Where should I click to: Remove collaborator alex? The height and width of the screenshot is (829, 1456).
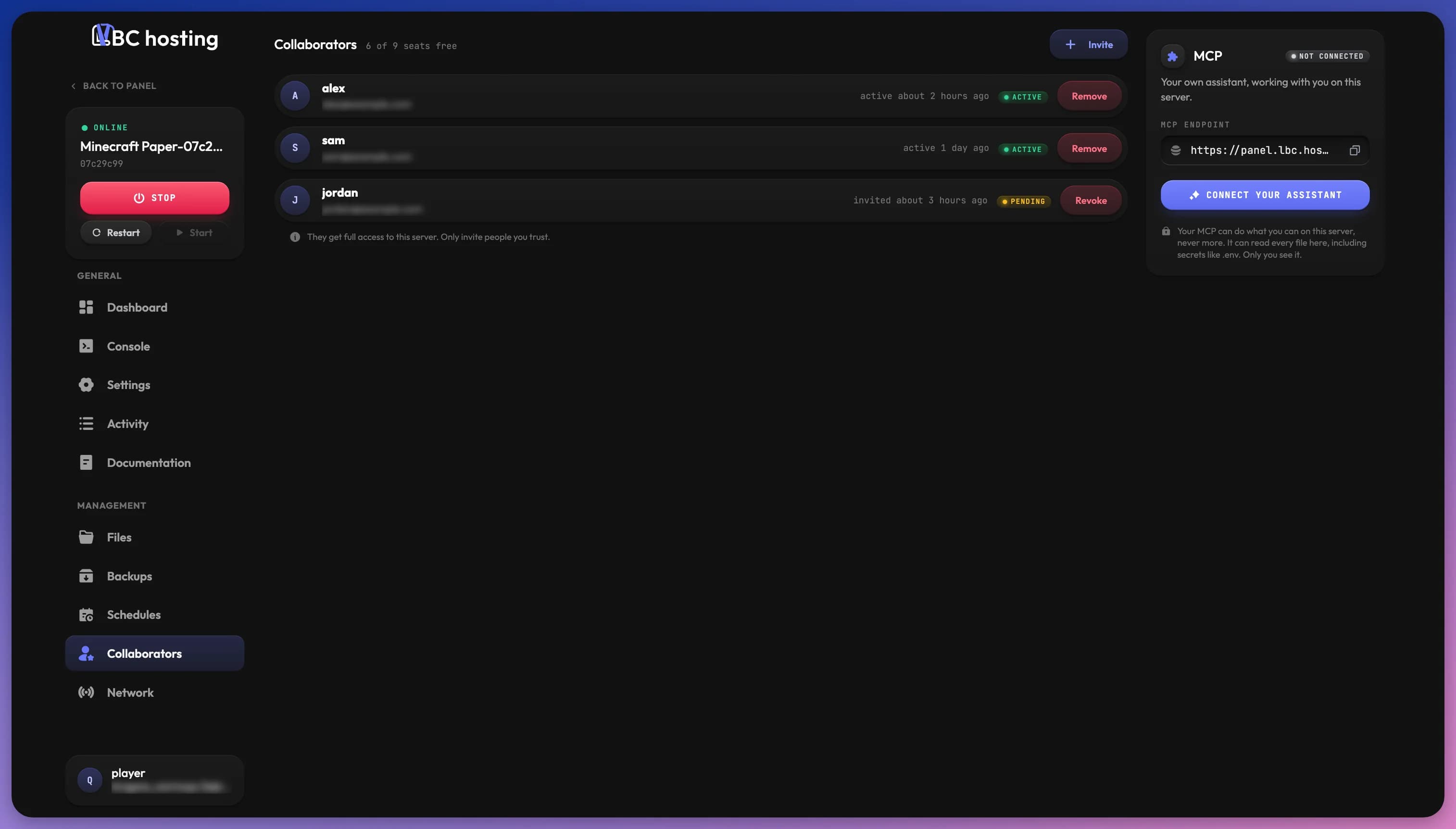[x=1089, y=96]
